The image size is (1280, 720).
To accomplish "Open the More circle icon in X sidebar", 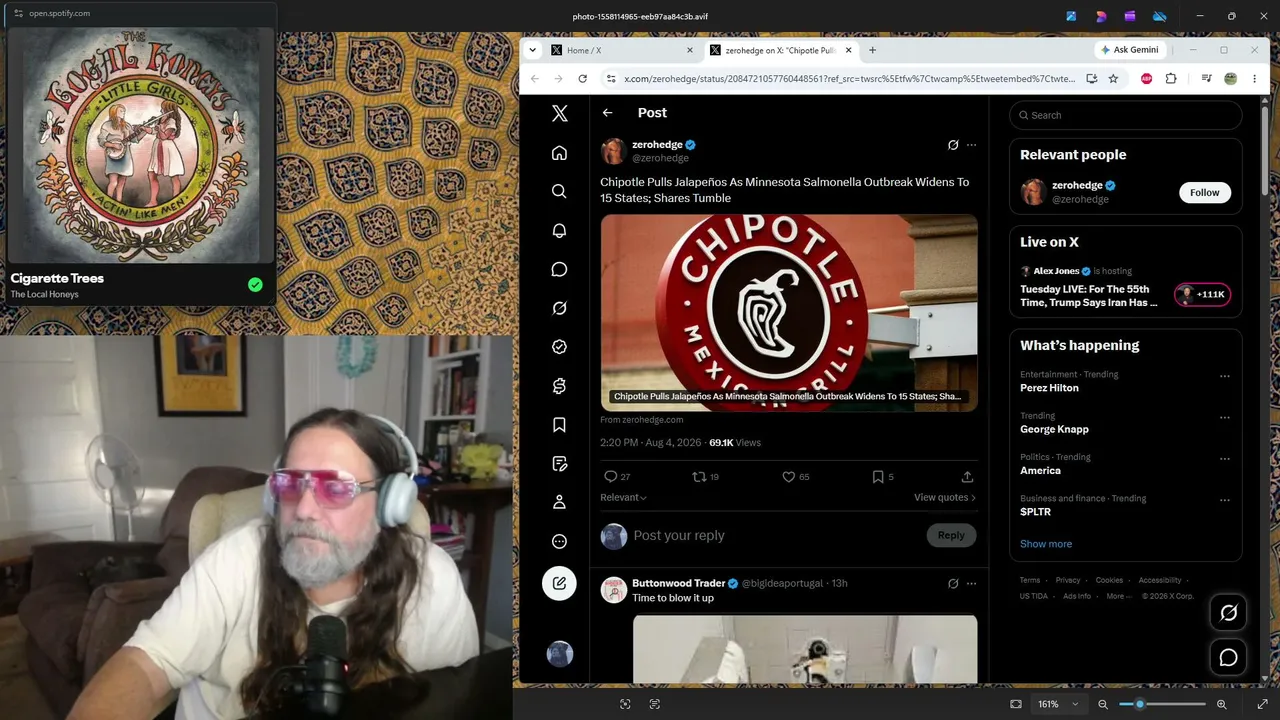I will pos(559,541).
